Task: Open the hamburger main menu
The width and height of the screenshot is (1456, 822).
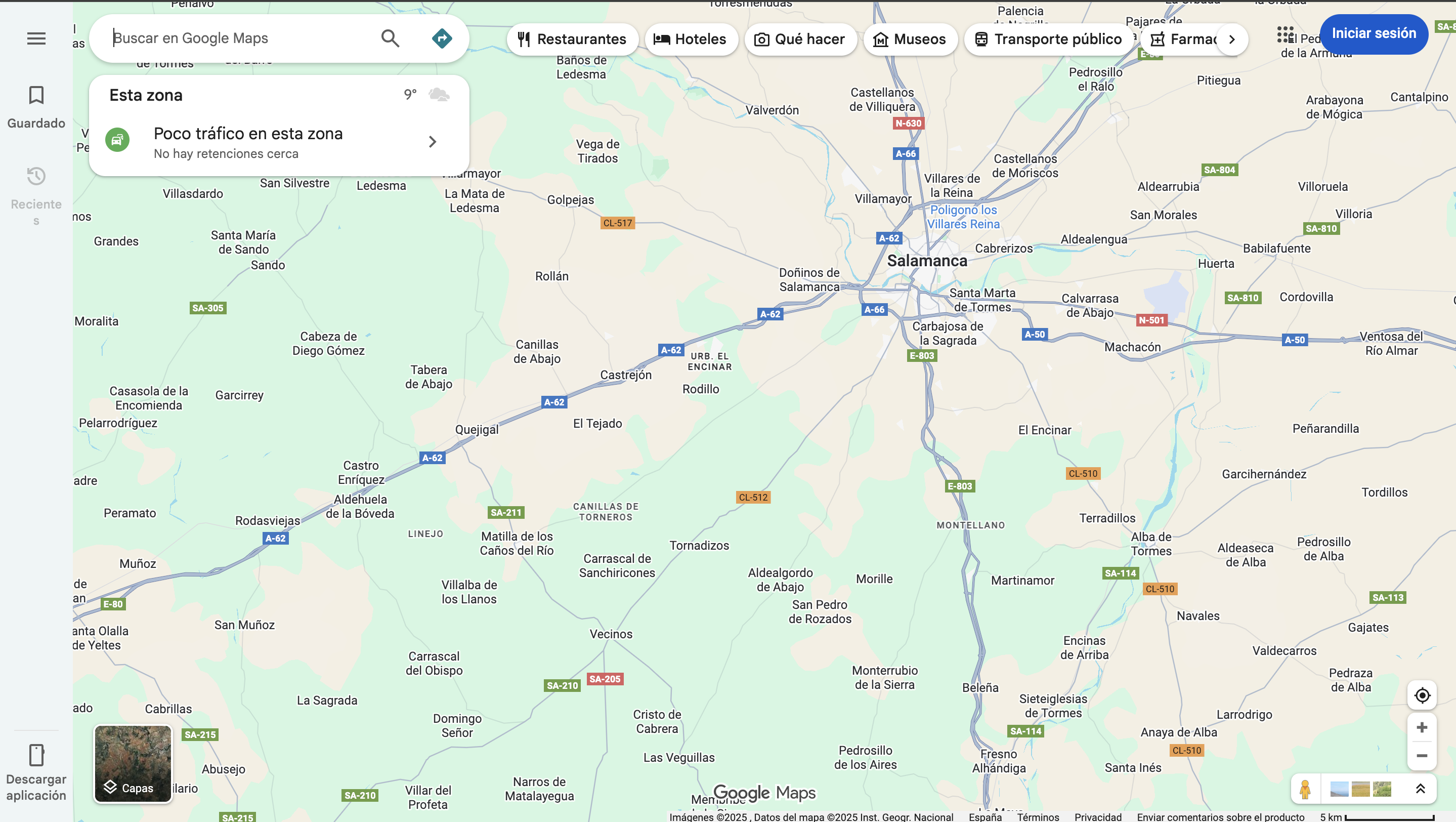Action: tap(36, 38)
